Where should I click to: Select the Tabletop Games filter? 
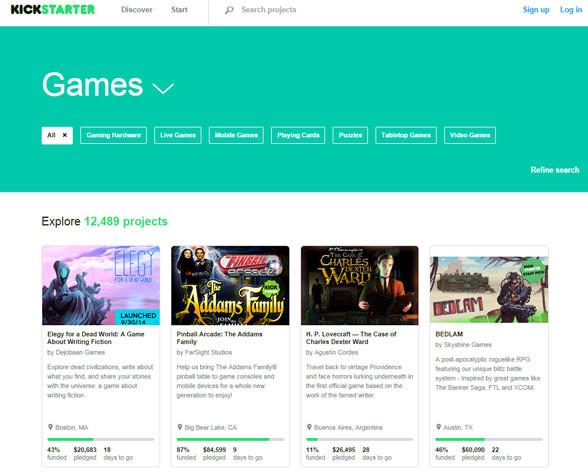pos(406,135)
